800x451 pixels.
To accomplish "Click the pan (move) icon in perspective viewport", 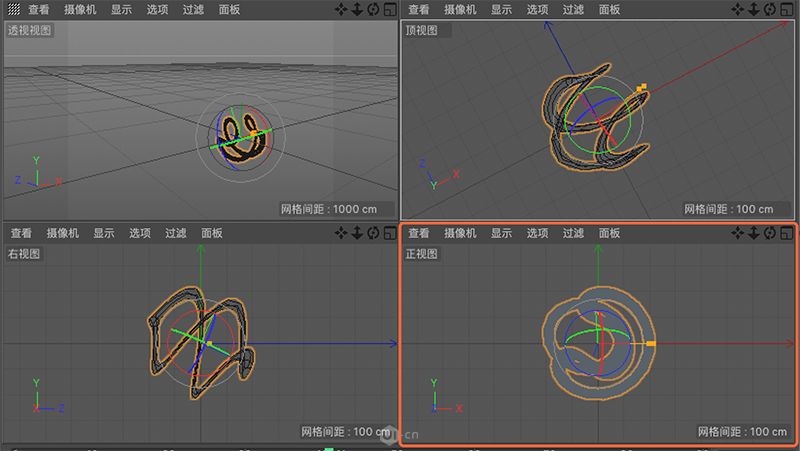I will click(x=342, y=9).
